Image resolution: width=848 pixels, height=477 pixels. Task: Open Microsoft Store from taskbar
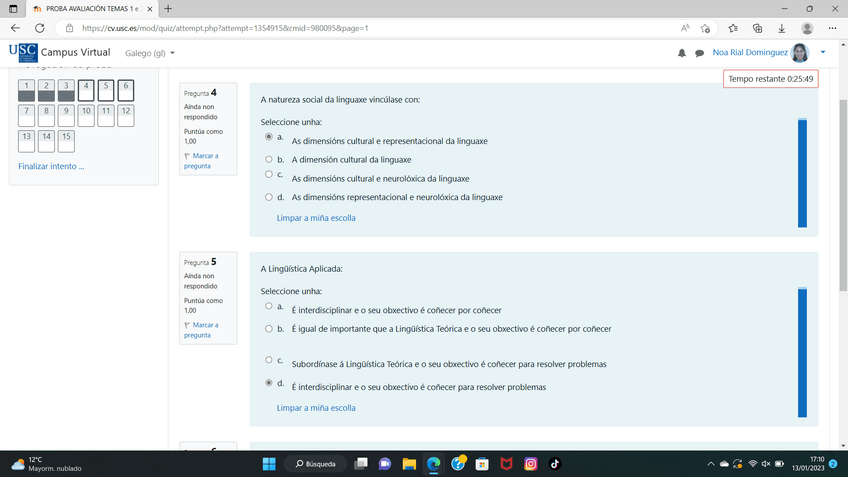click(x=482, y=464)
